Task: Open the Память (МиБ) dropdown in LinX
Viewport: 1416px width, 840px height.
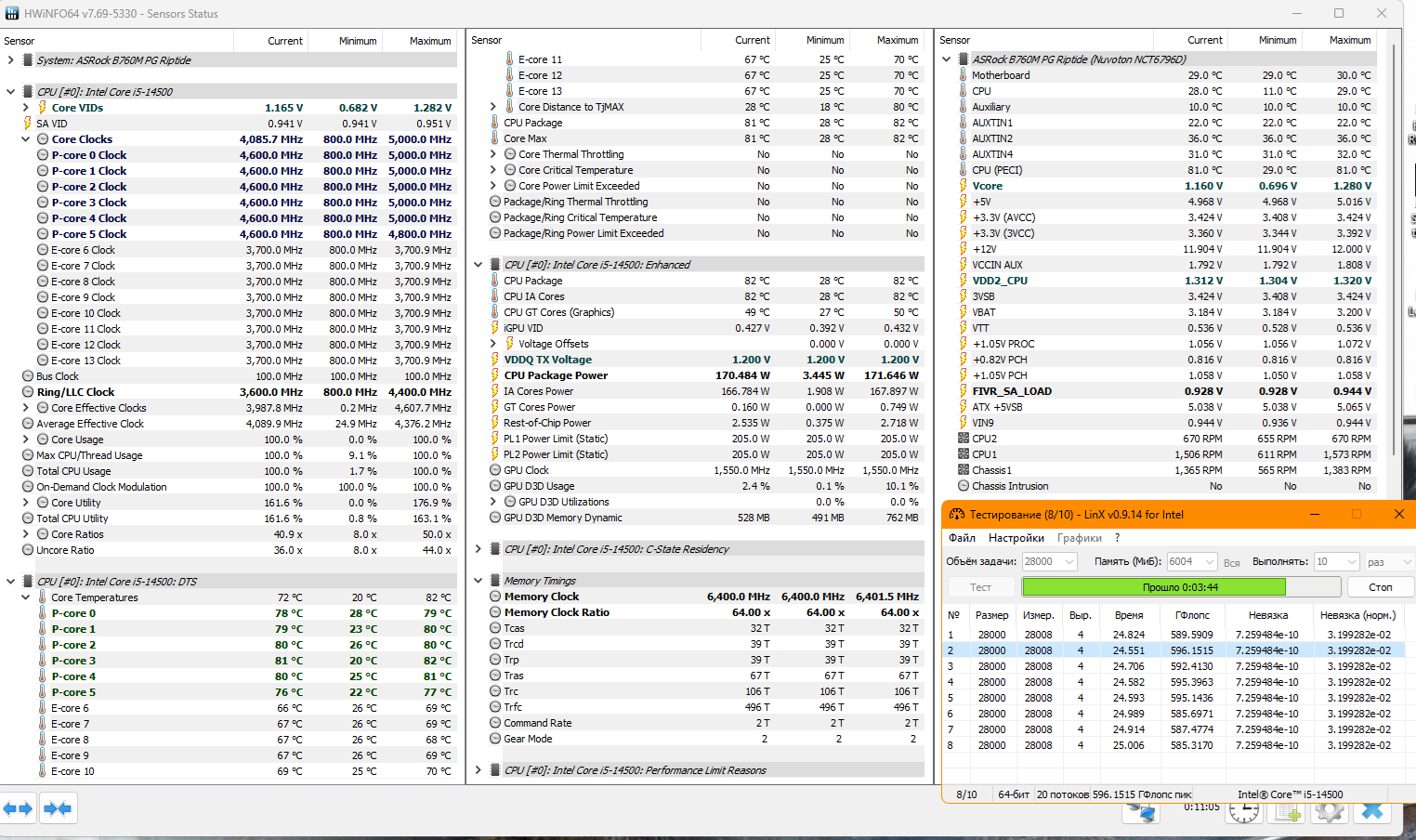Action: (x=1191, y=561)
